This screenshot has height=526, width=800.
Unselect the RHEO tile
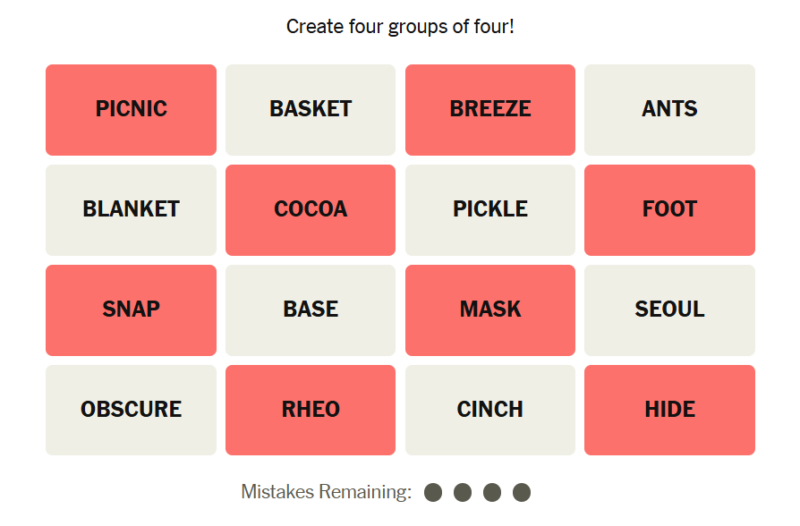click(x=310, y=410)
